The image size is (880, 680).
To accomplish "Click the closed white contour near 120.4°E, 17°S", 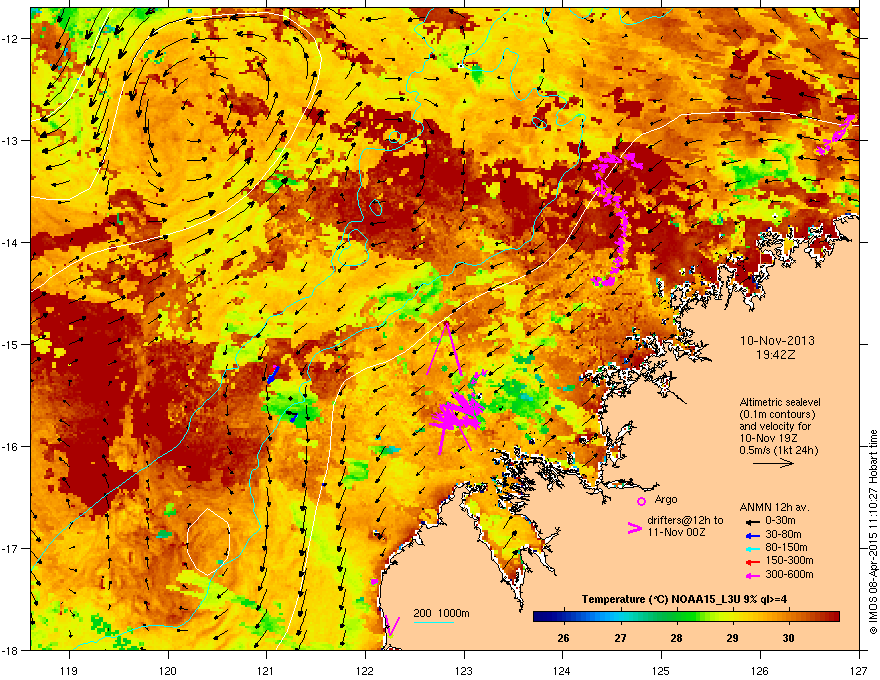I will (x=208, y=542).
